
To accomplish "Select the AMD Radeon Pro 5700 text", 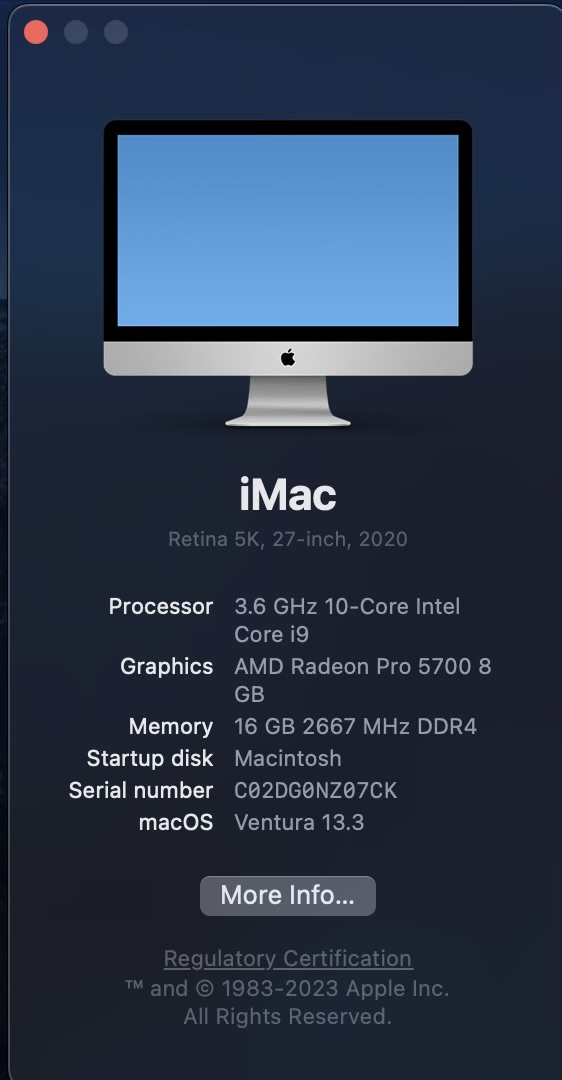I will 353,667.
